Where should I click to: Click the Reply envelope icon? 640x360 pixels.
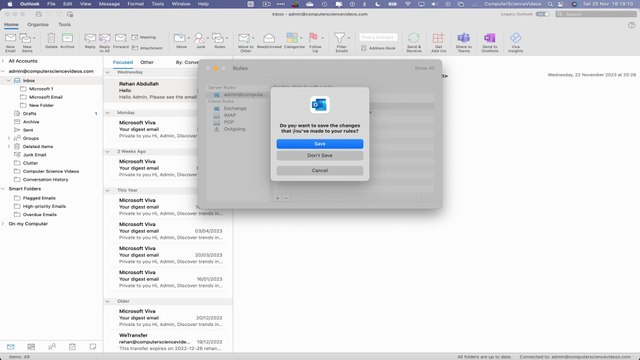(90, 38)
